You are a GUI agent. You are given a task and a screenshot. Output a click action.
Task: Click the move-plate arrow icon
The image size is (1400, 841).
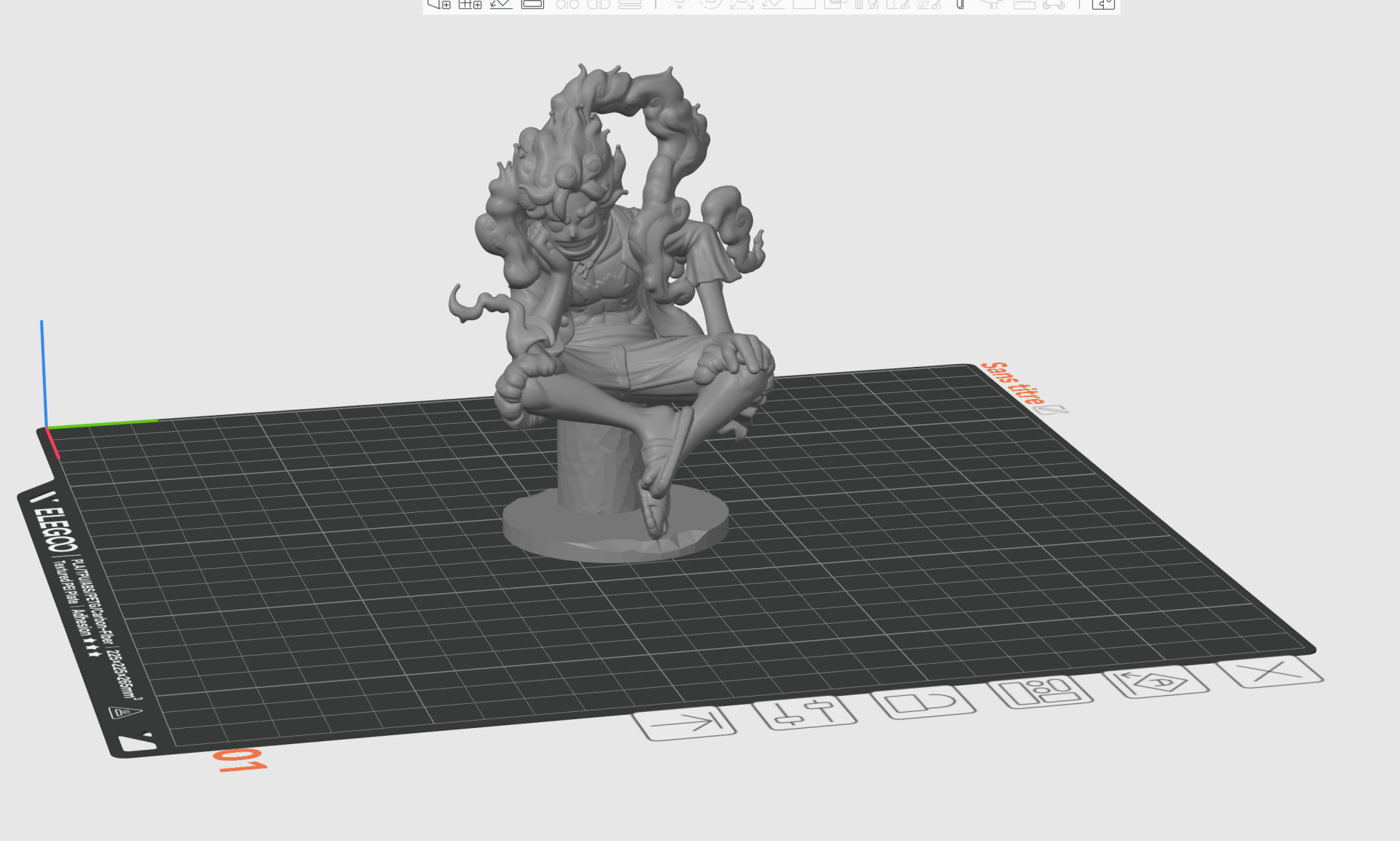[684, 723]
